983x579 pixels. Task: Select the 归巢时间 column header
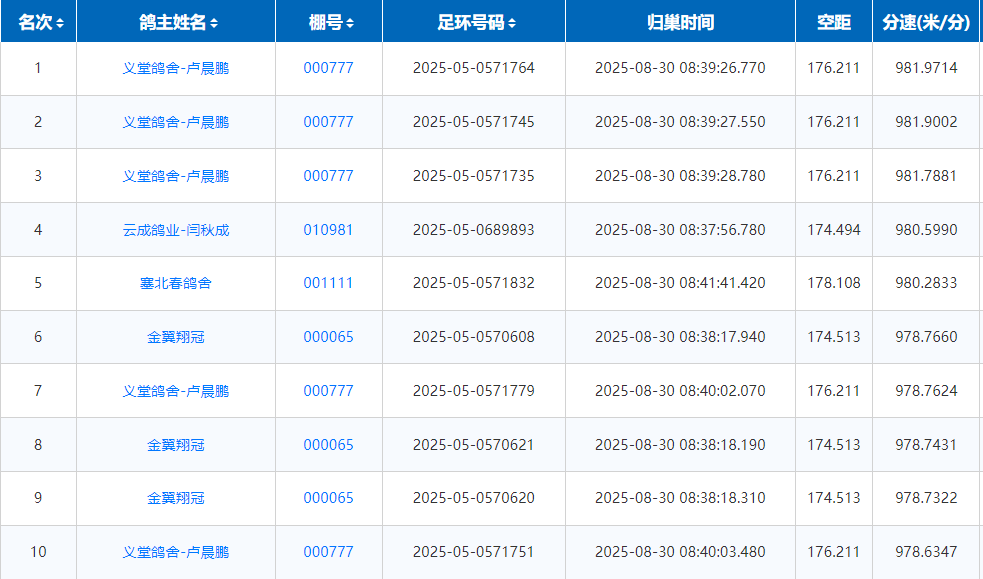tap(680, 22)
